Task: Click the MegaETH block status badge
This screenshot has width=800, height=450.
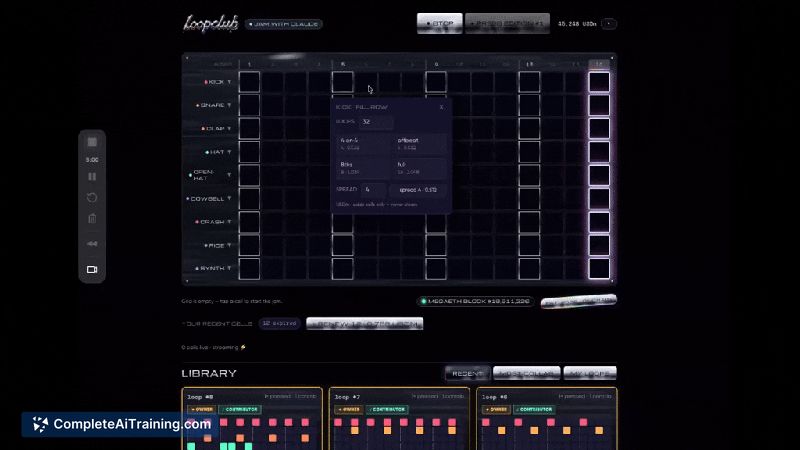Action: coord(475,302)
